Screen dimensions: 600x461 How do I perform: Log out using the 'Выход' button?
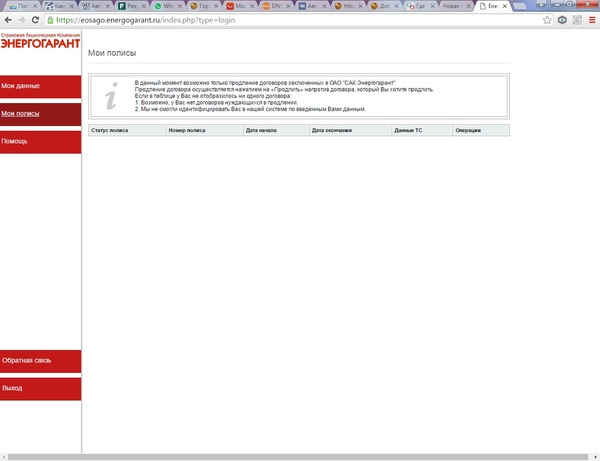point(41,389)
